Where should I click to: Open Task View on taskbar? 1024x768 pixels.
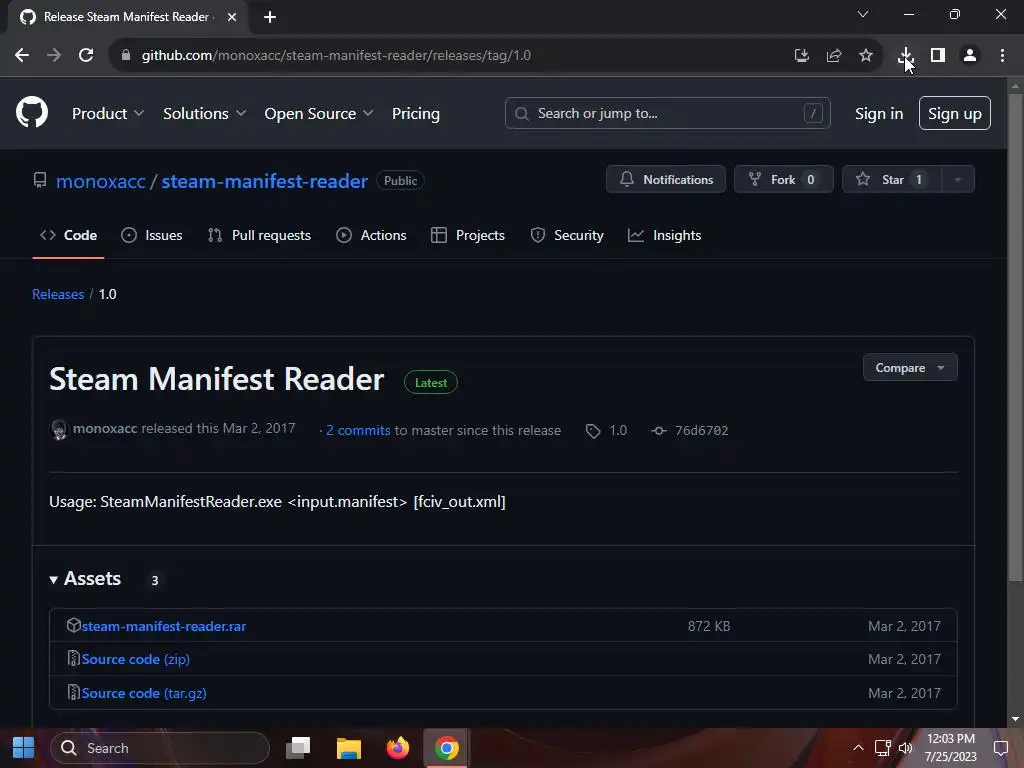pos(298,748)
